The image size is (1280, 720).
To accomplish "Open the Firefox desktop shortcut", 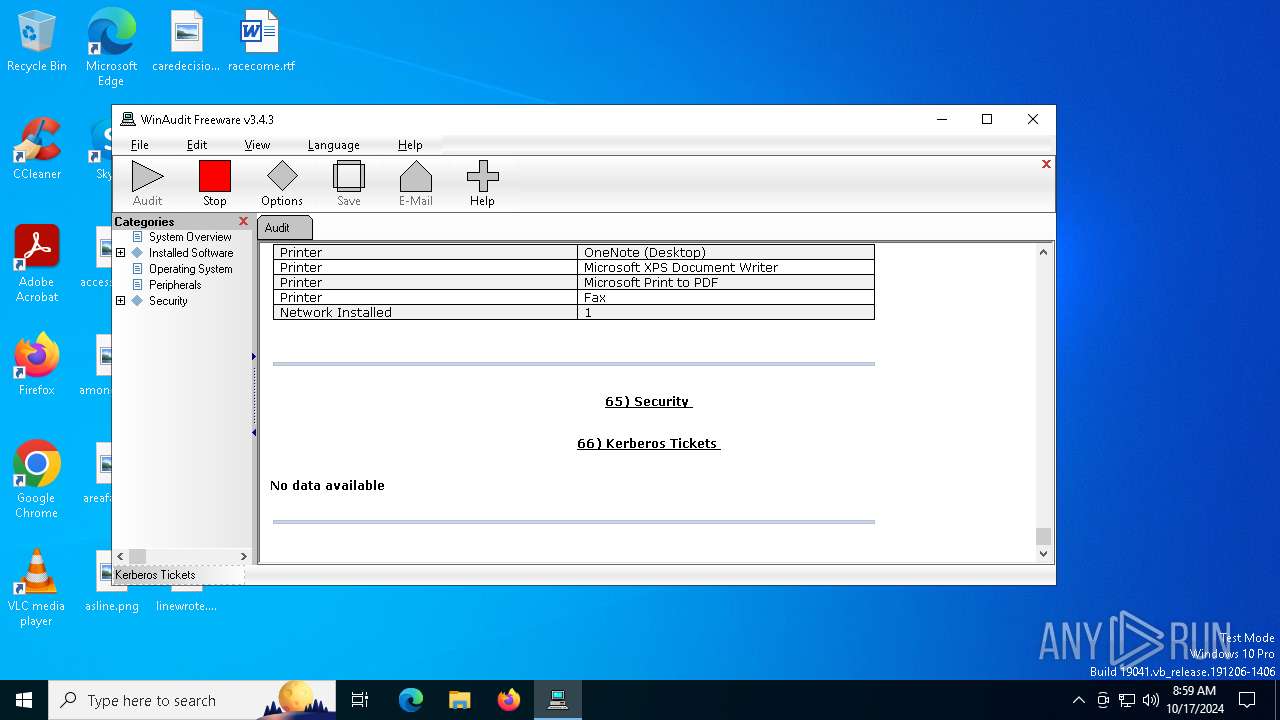I will pyautogui.click(x=37, y=365).
